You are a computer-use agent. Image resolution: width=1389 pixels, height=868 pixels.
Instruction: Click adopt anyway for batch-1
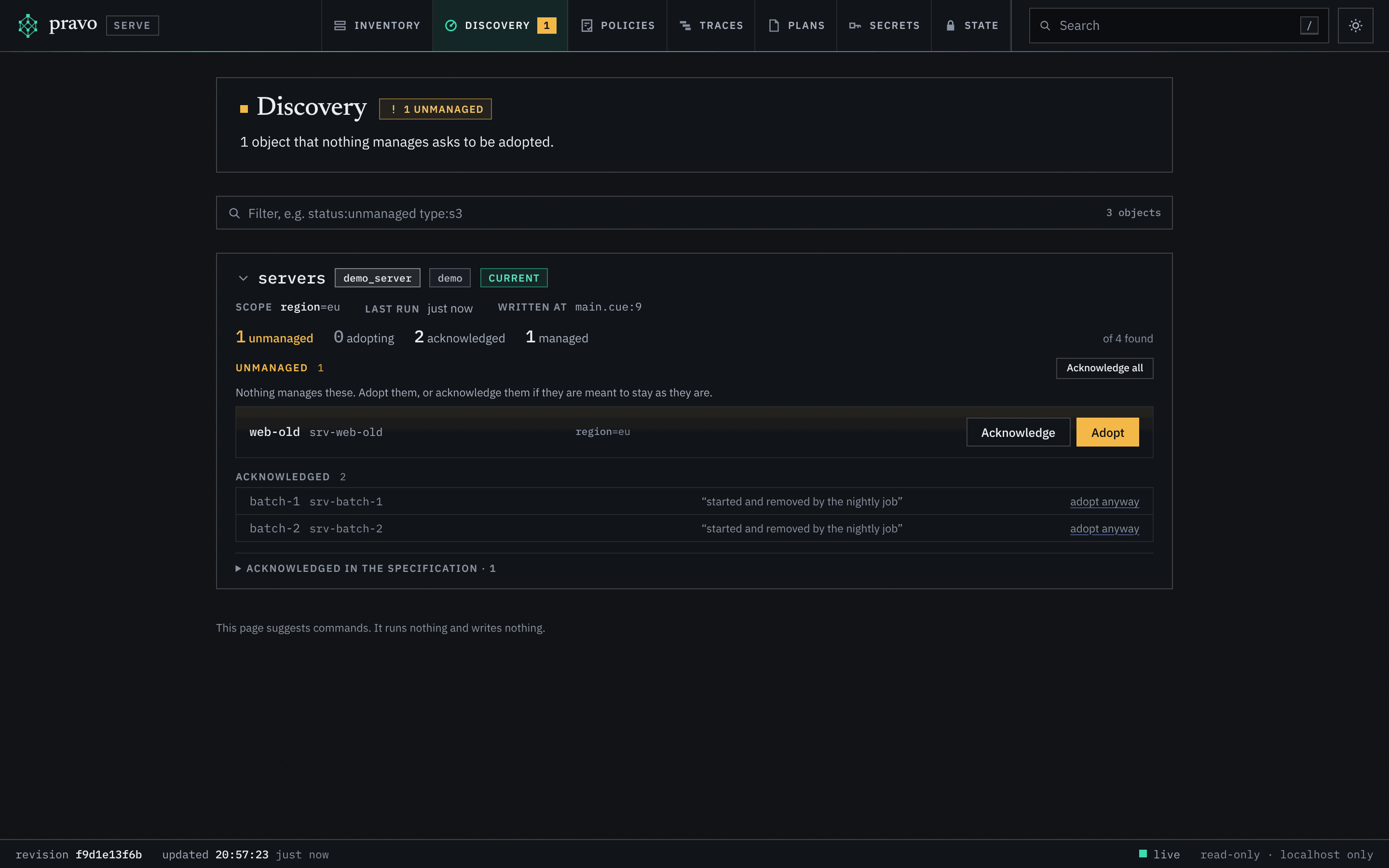coord(1104,501)
